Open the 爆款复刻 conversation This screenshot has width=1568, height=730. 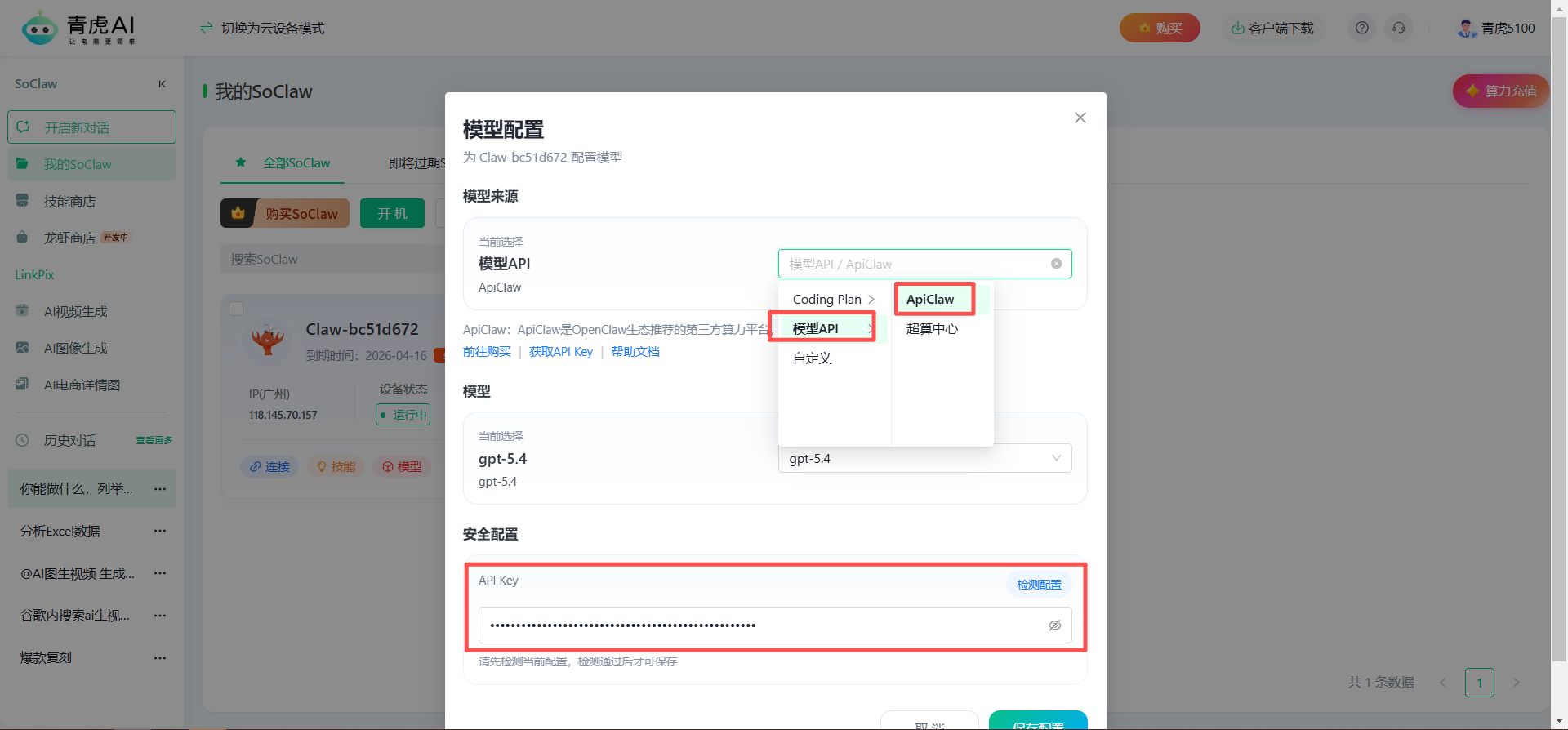click(47, 657)
